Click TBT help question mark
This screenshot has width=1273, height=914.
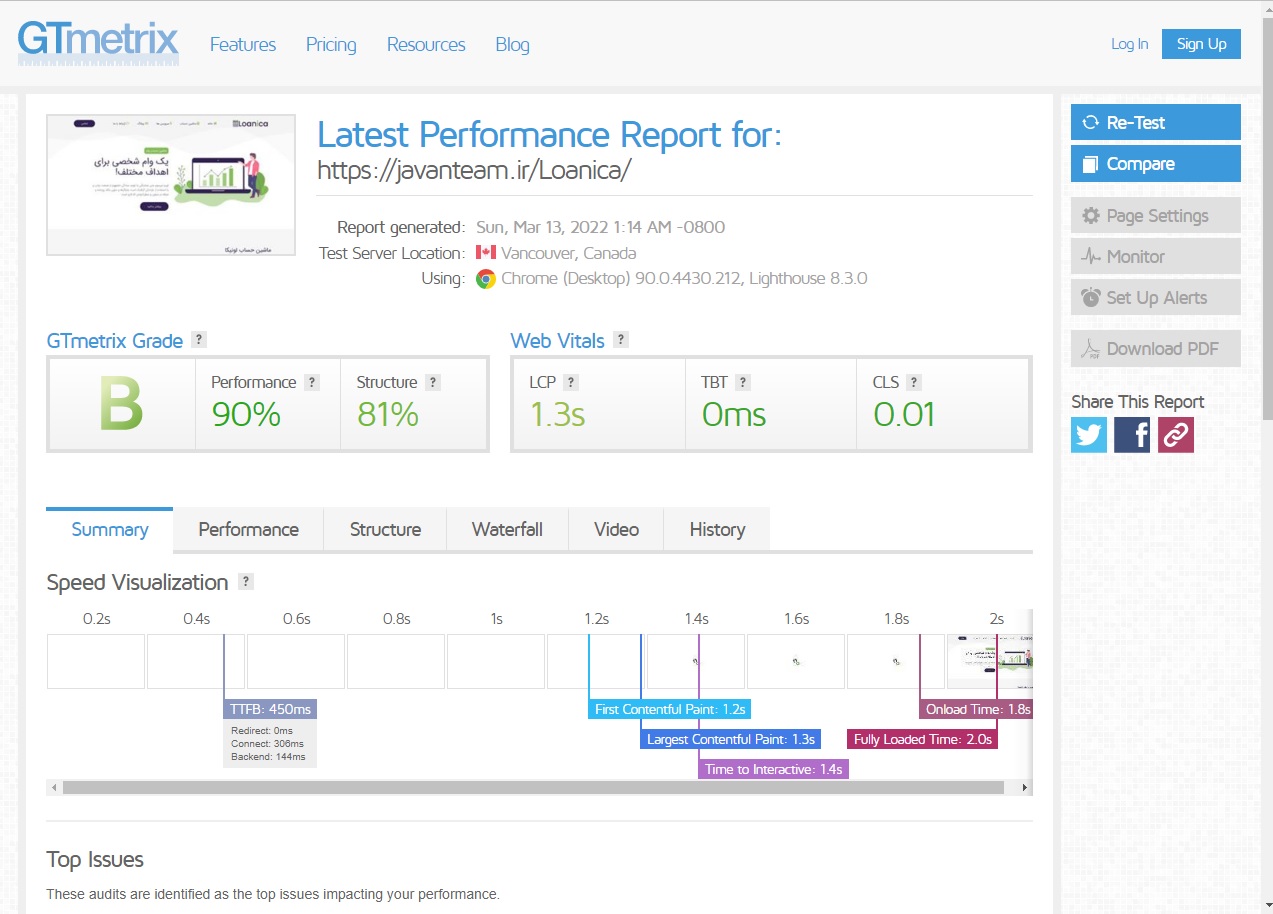(x=743, y=382)
